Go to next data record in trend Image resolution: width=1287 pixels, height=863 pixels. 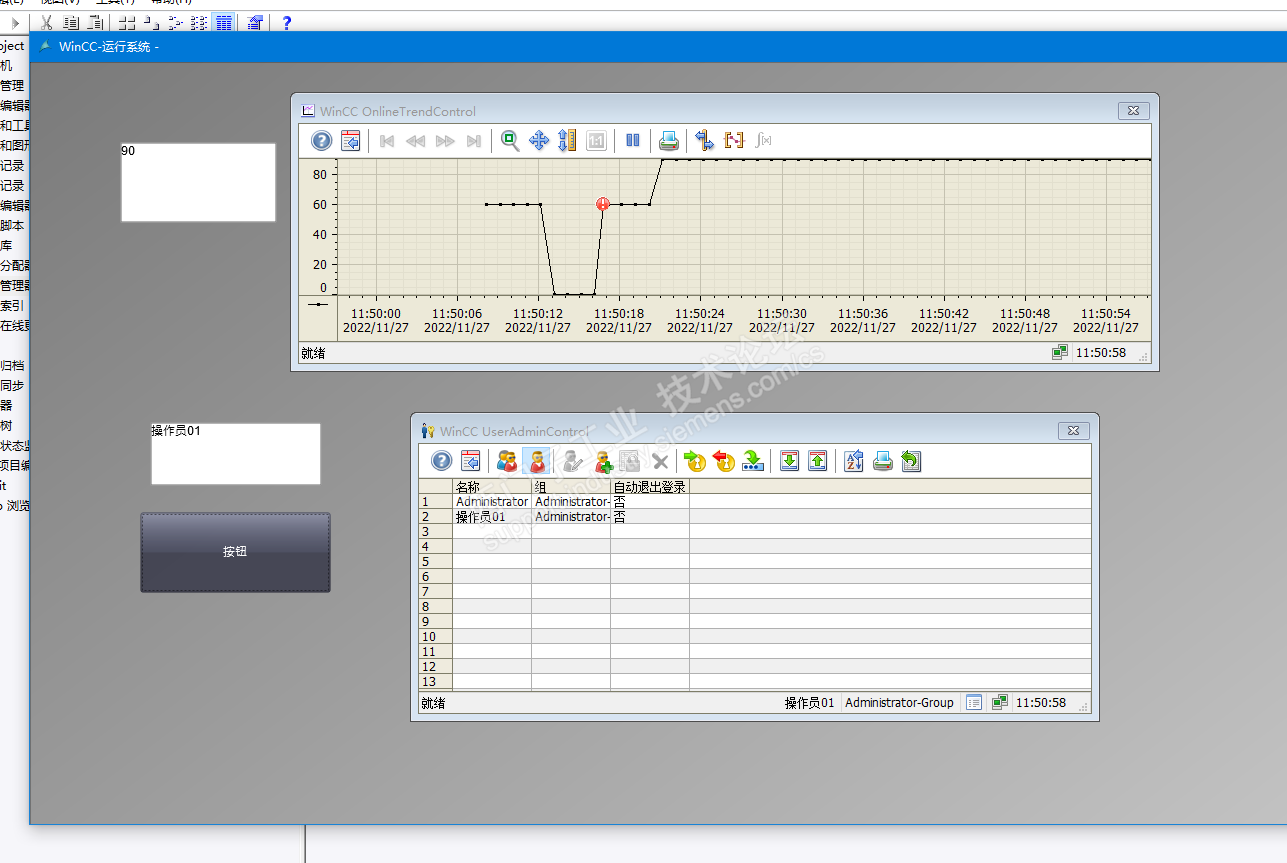coord(445,141)
